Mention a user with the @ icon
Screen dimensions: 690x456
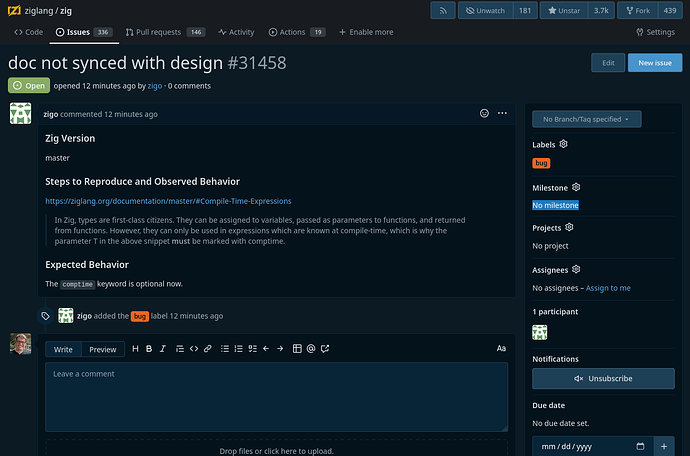coord(311,349)
